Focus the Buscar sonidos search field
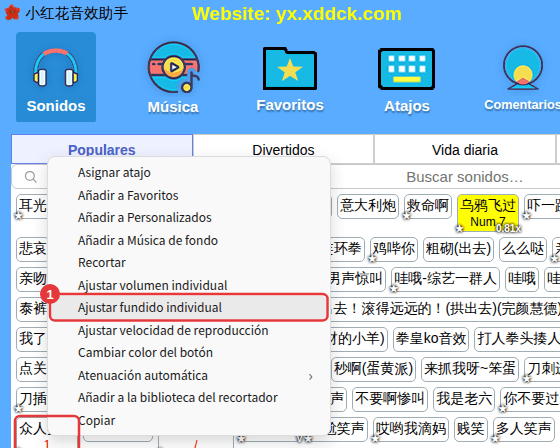 [x=464, y=177]
